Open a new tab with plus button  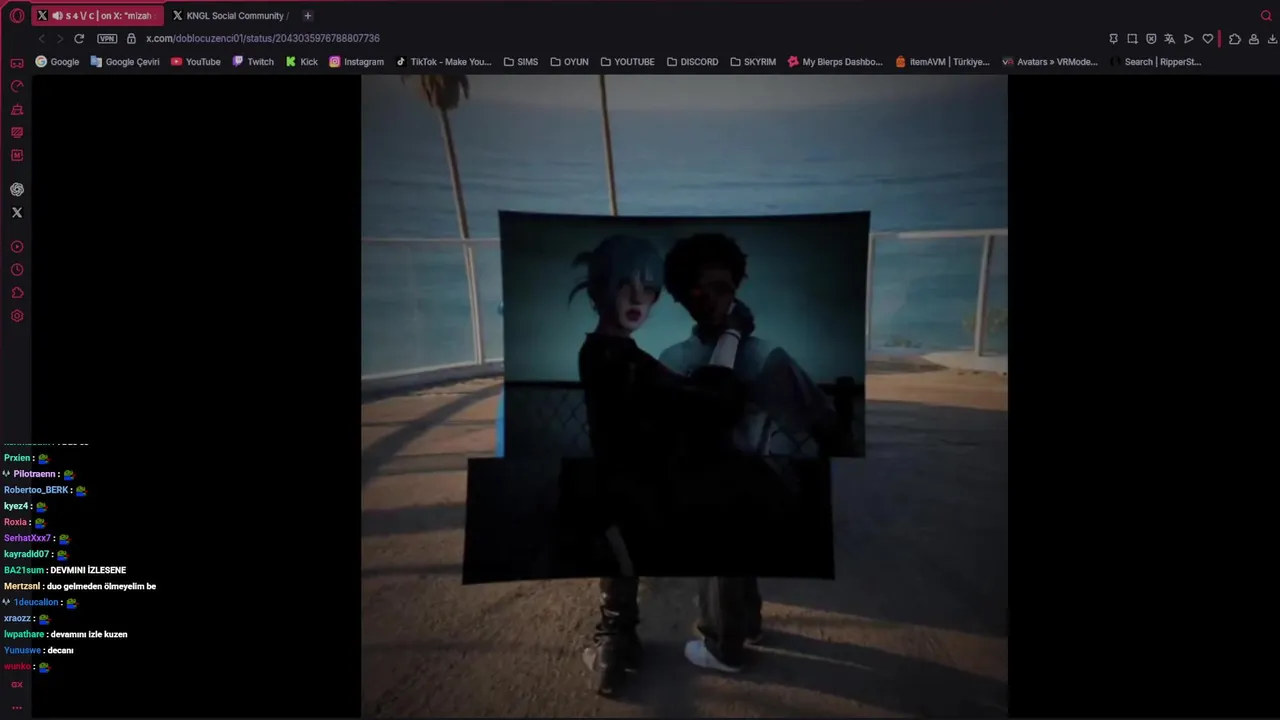tap(307, 16)
